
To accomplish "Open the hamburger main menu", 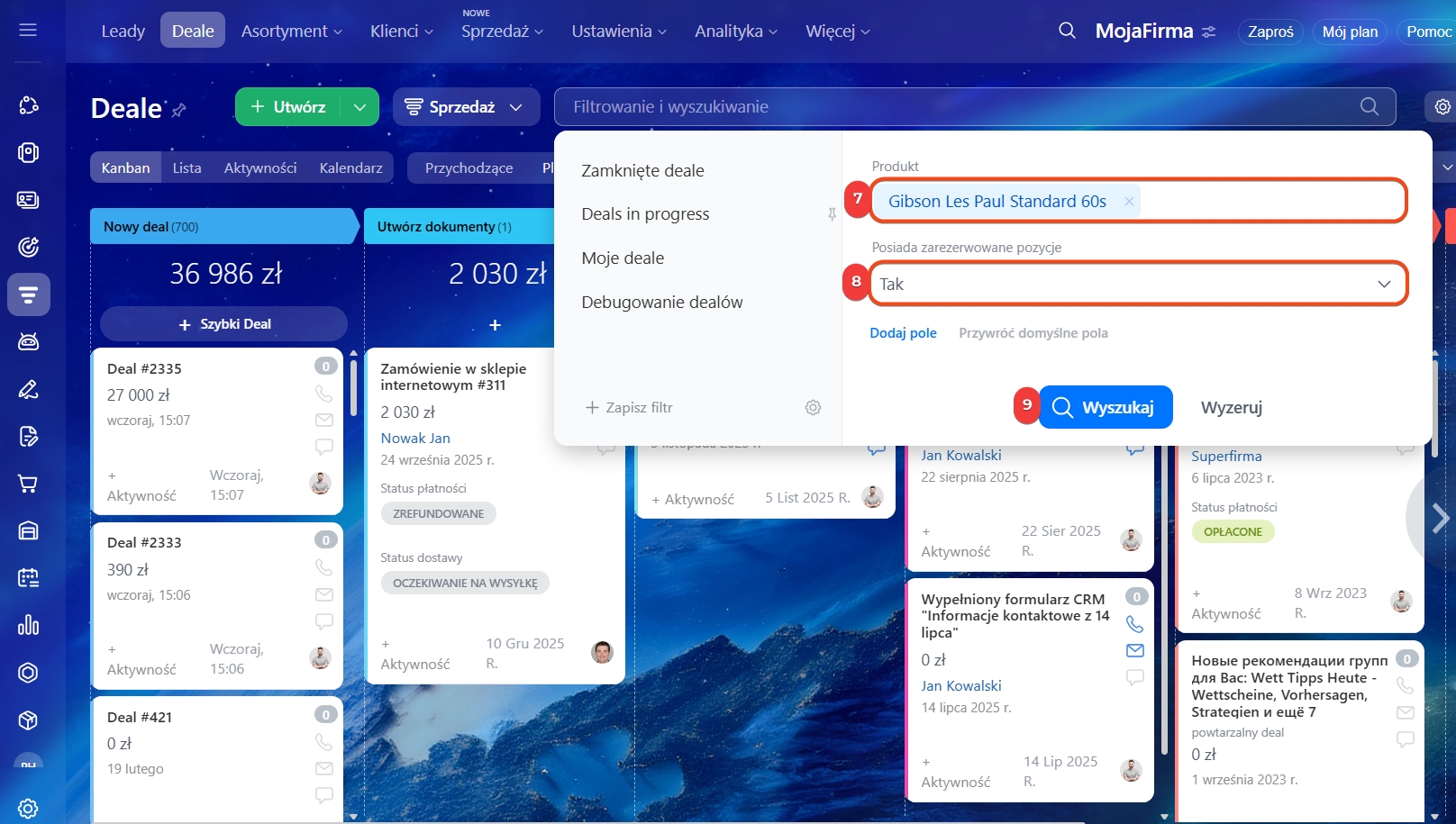I will (28, 31).
